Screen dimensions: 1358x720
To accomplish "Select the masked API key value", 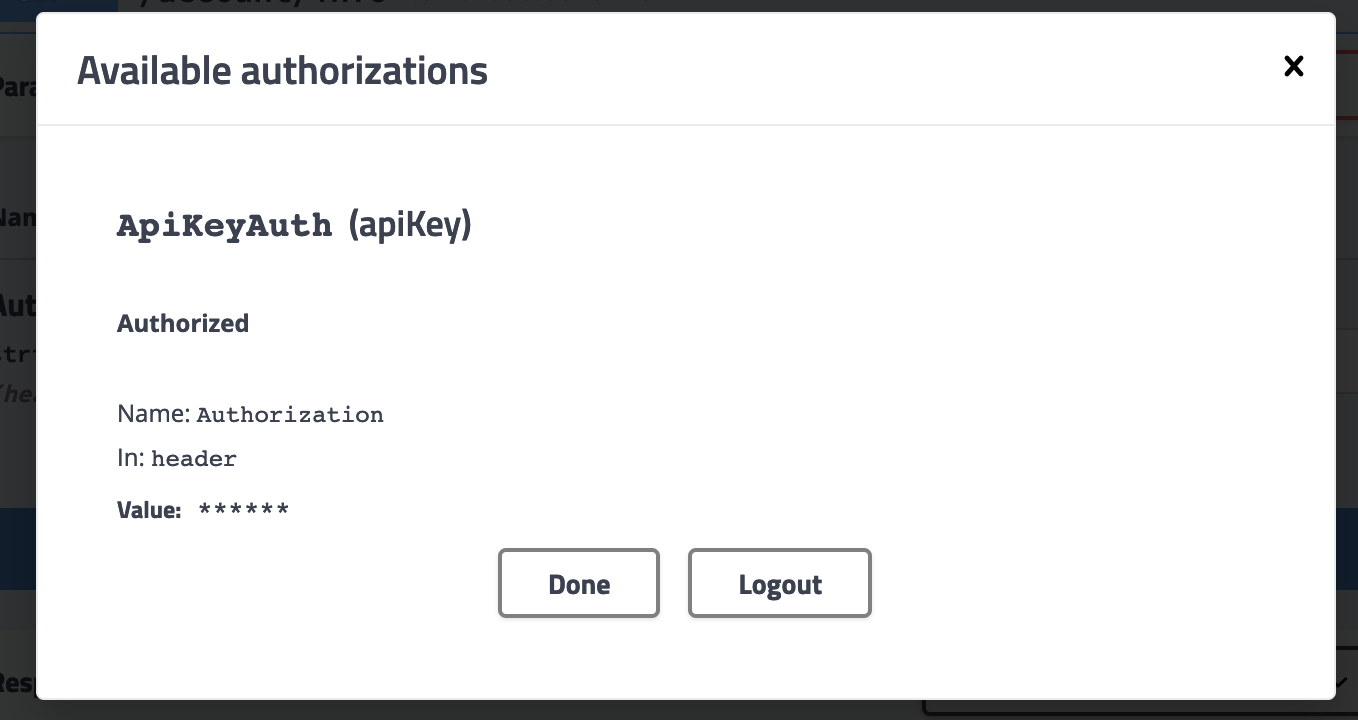I will point(243,510).
